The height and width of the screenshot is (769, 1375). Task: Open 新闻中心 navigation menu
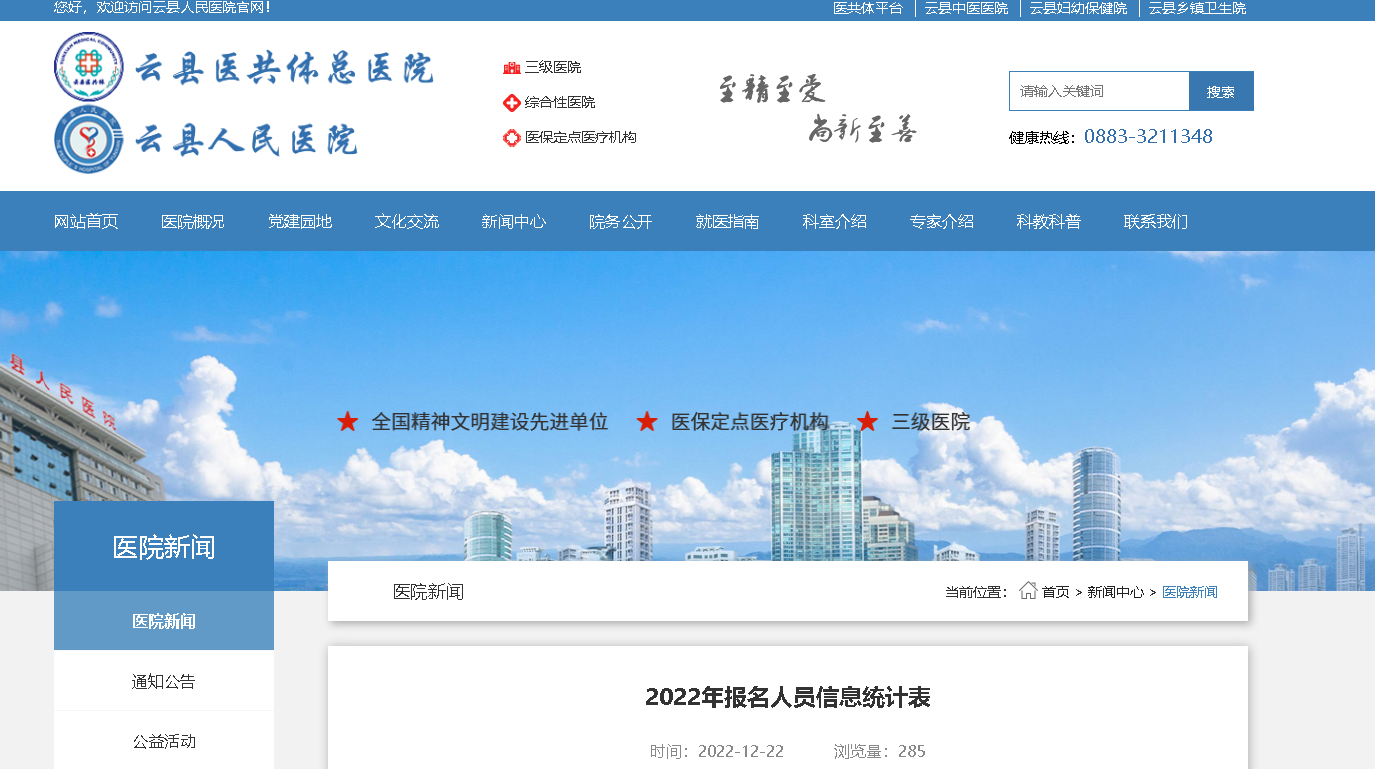514,221
